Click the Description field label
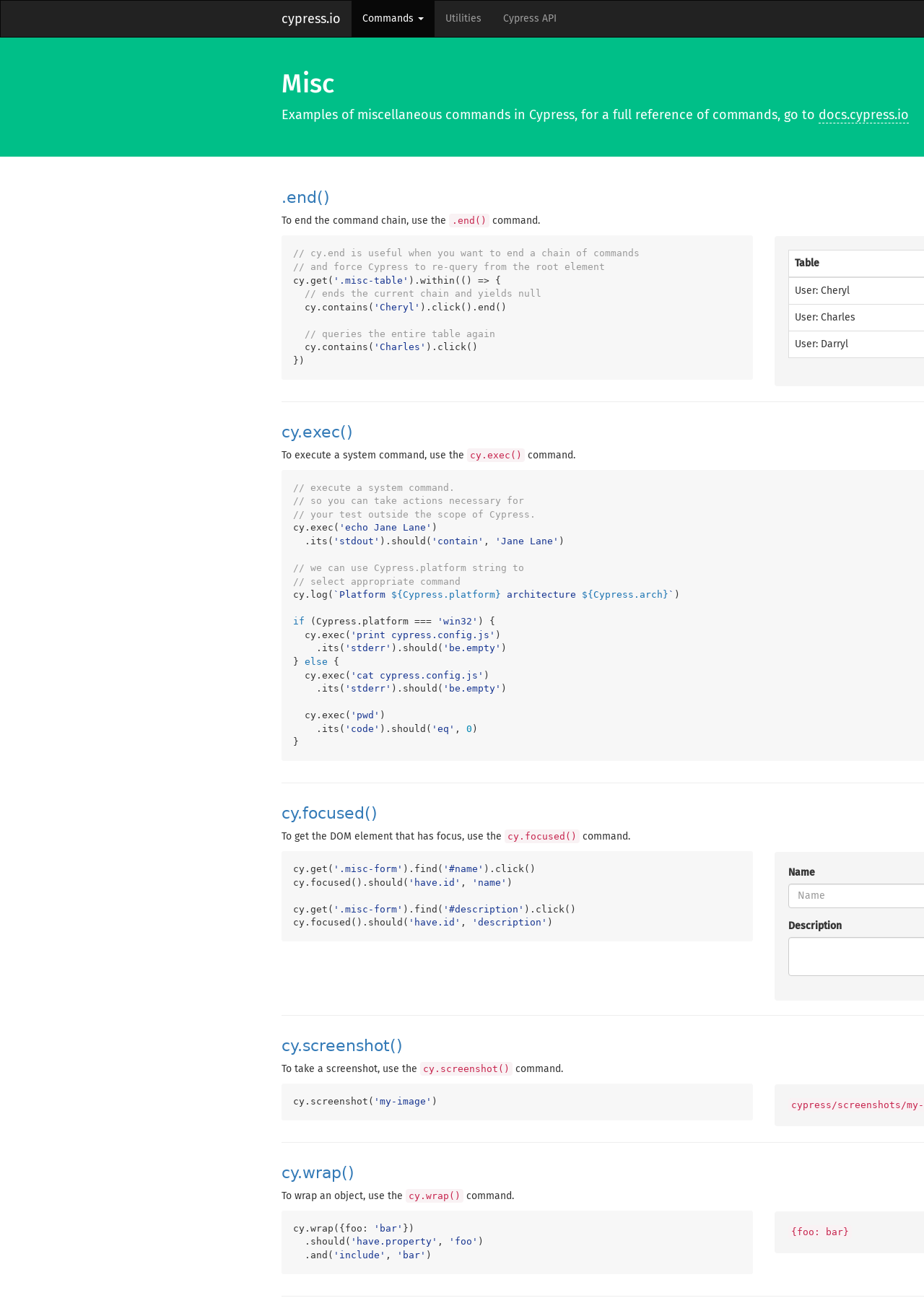The width and height of the screenshot is (924, 1311). coord(815,925)
